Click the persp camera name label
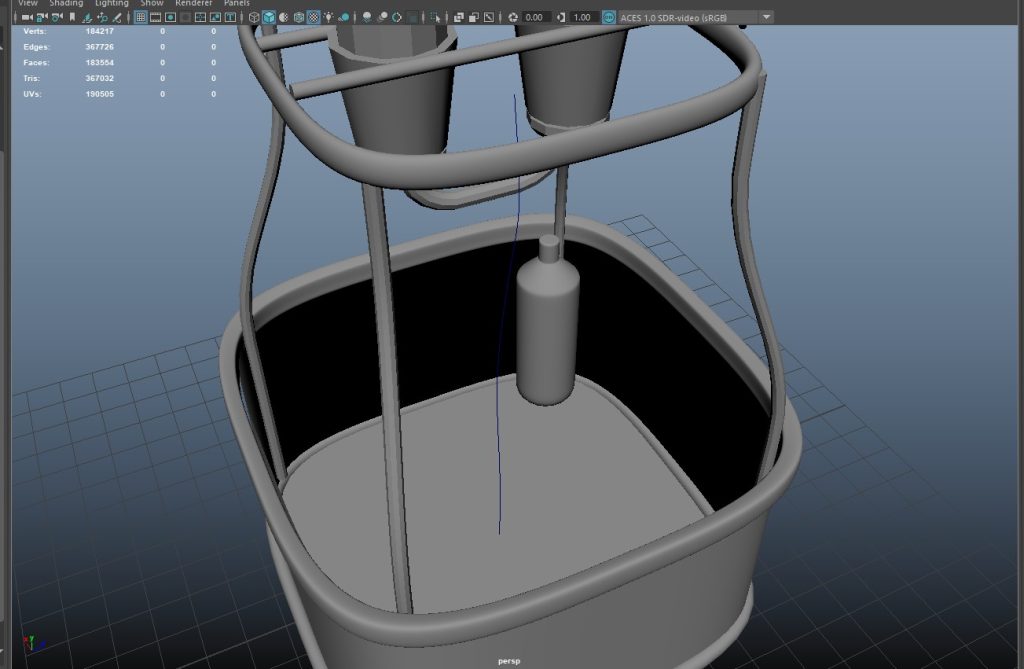Image resolution: width=1024 pixels, height=669 pixels. tap(509, 661)
